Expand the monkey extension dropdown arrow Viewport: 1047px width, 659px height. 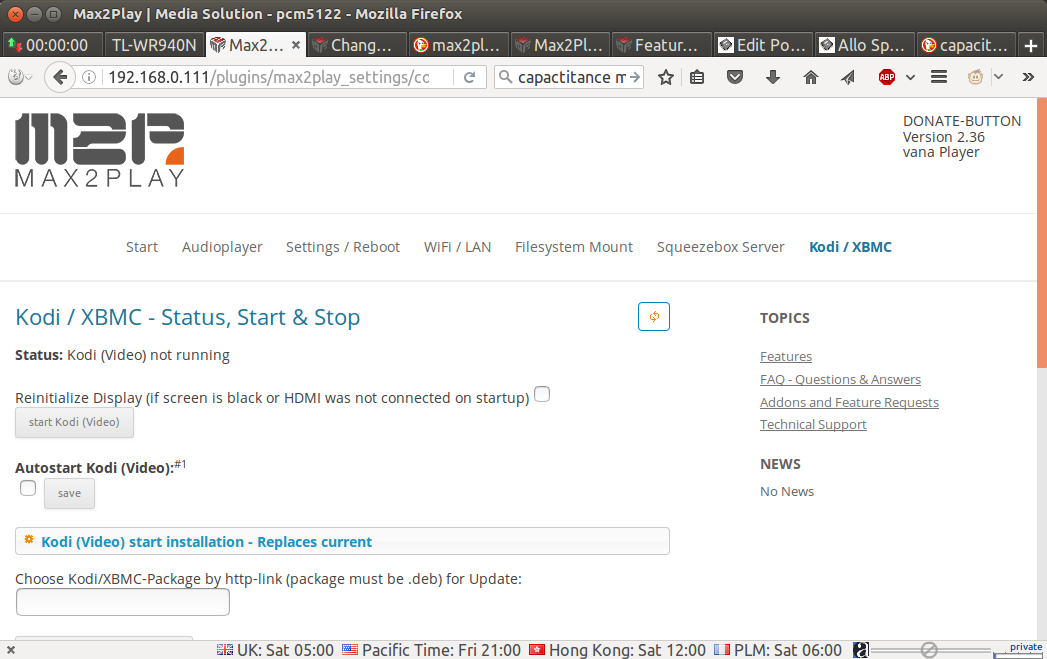(x=998, y=77)
